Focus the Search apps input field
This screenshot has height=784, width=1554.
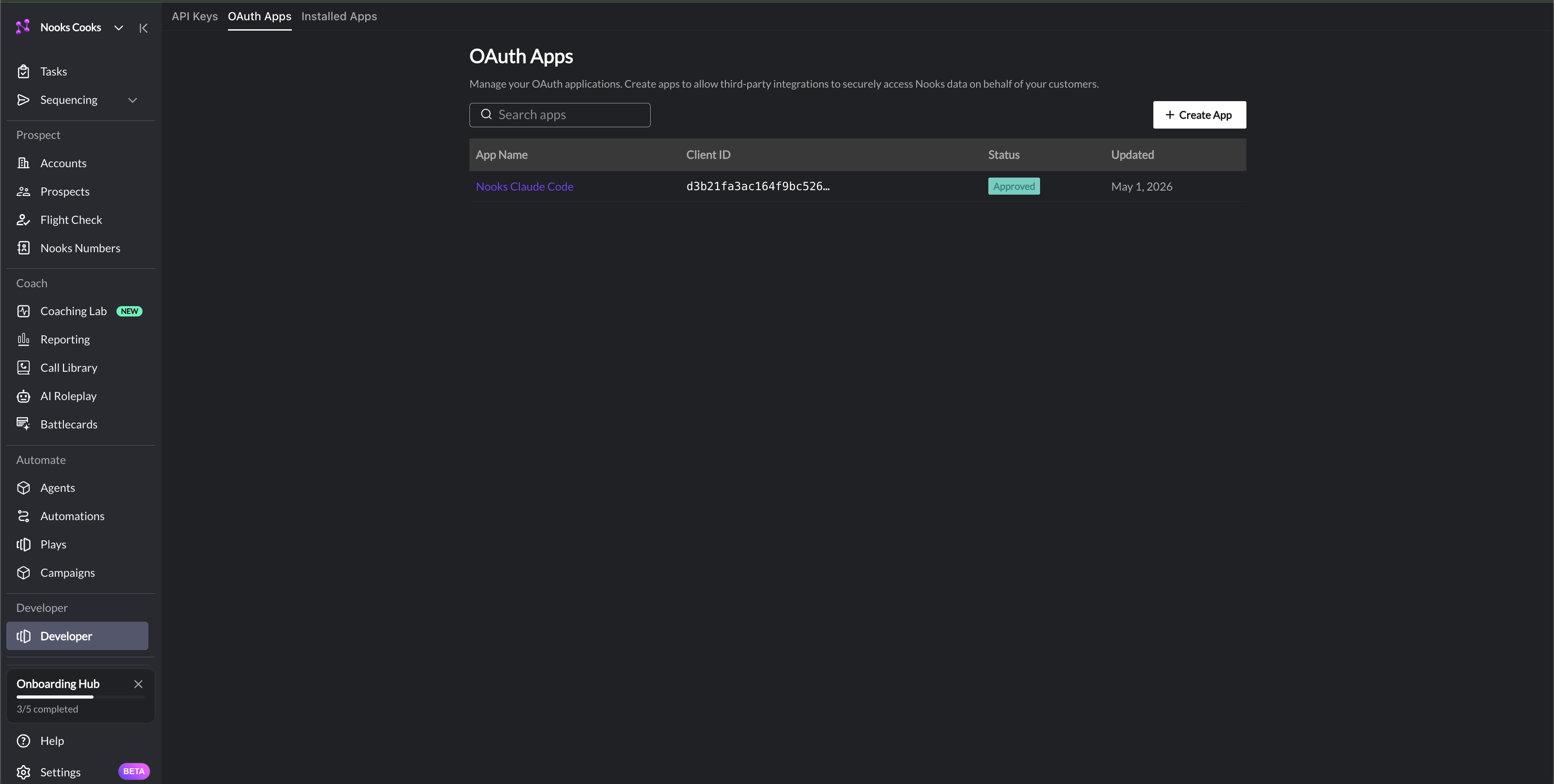tap(560, 115)
